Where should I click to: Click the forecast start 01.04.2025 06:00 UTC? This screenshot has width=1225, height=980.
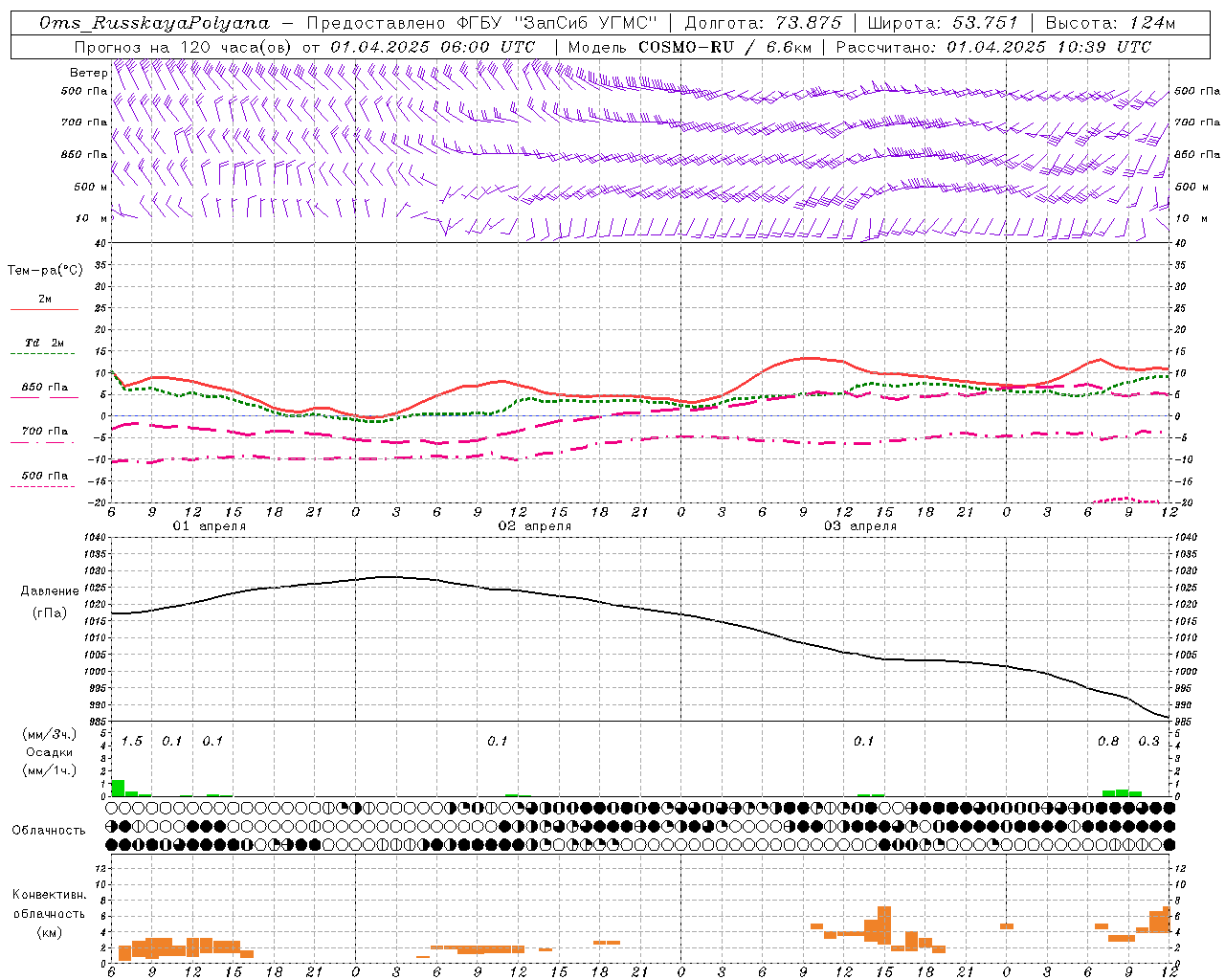pos(433,47)
